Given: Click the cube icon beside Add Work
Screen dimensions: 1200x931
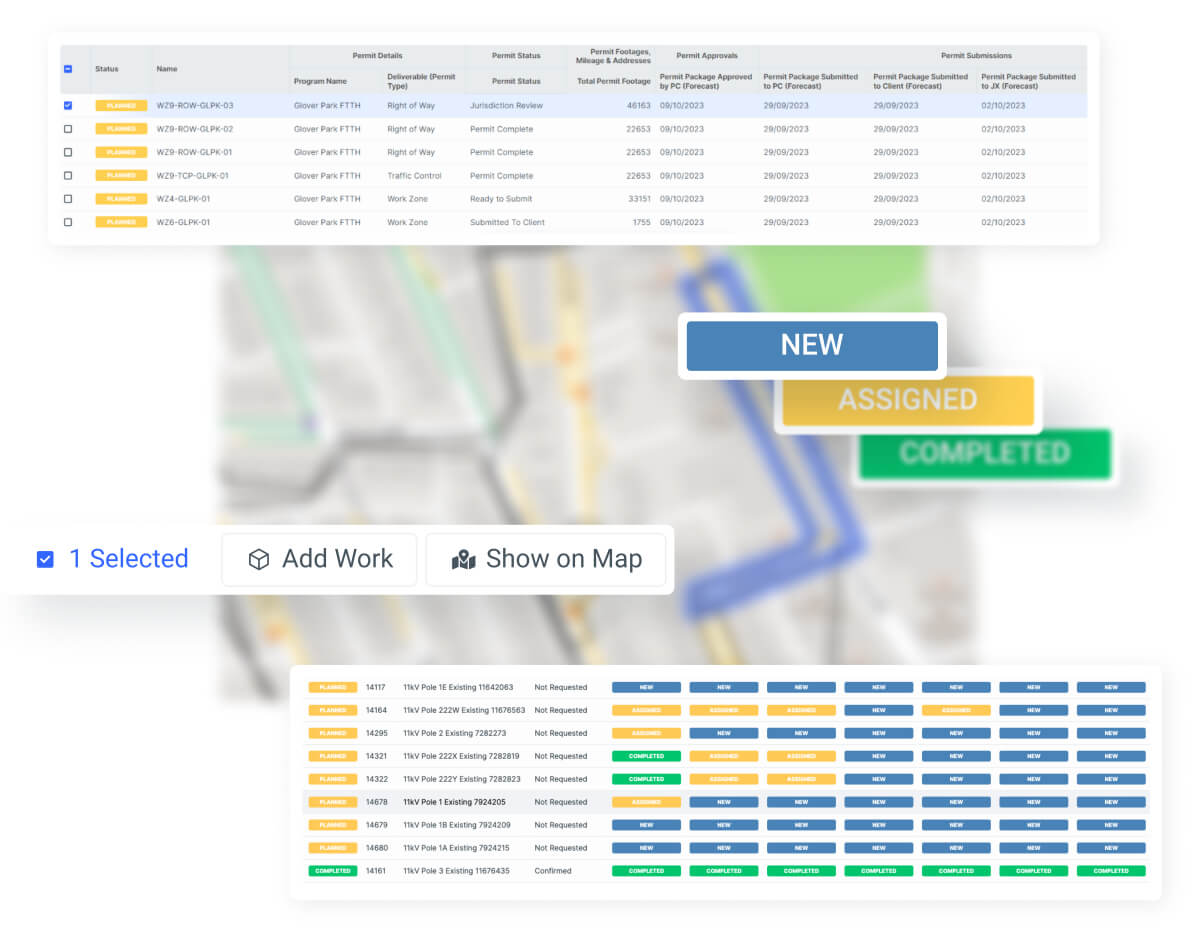Looking at the screenshot, I should (260, 559).
